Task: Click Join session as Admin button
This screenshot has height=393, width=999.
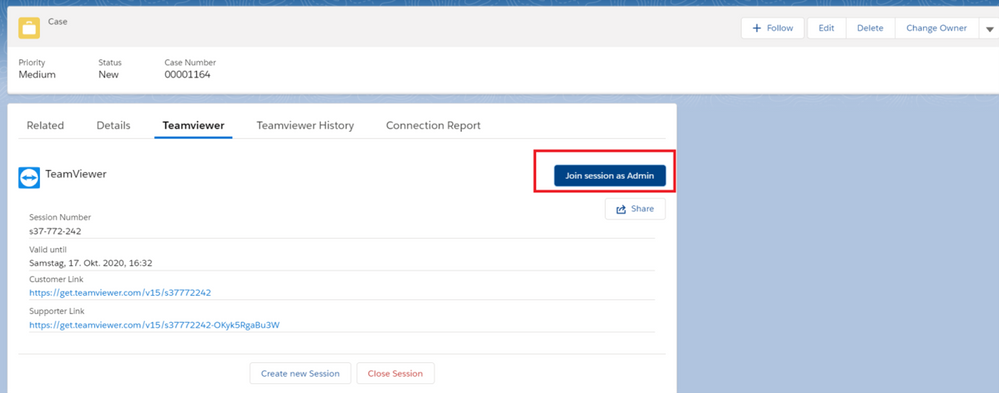Action: [610, 176]
